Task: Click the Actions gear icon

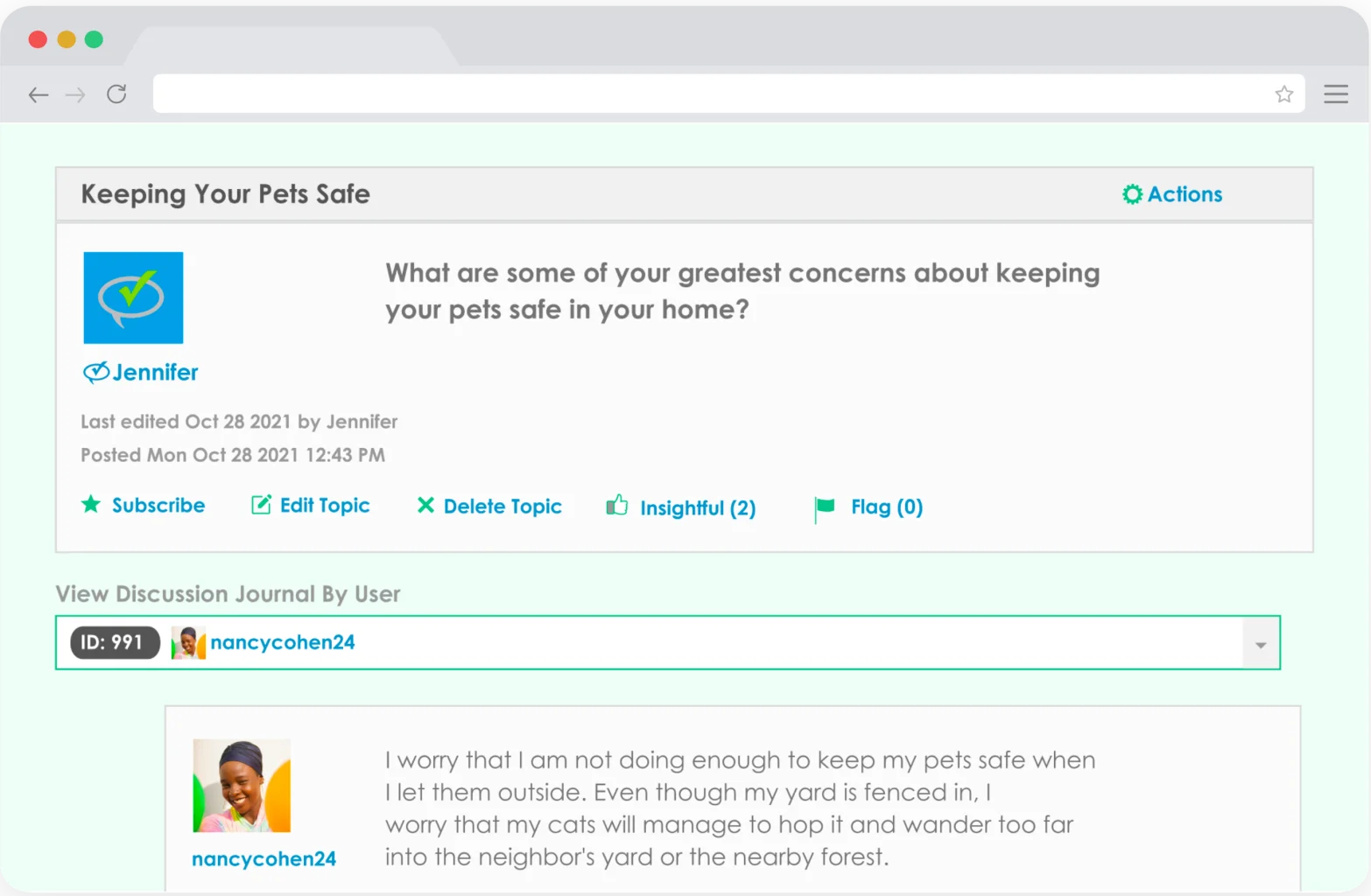Action: [1132, 194]
